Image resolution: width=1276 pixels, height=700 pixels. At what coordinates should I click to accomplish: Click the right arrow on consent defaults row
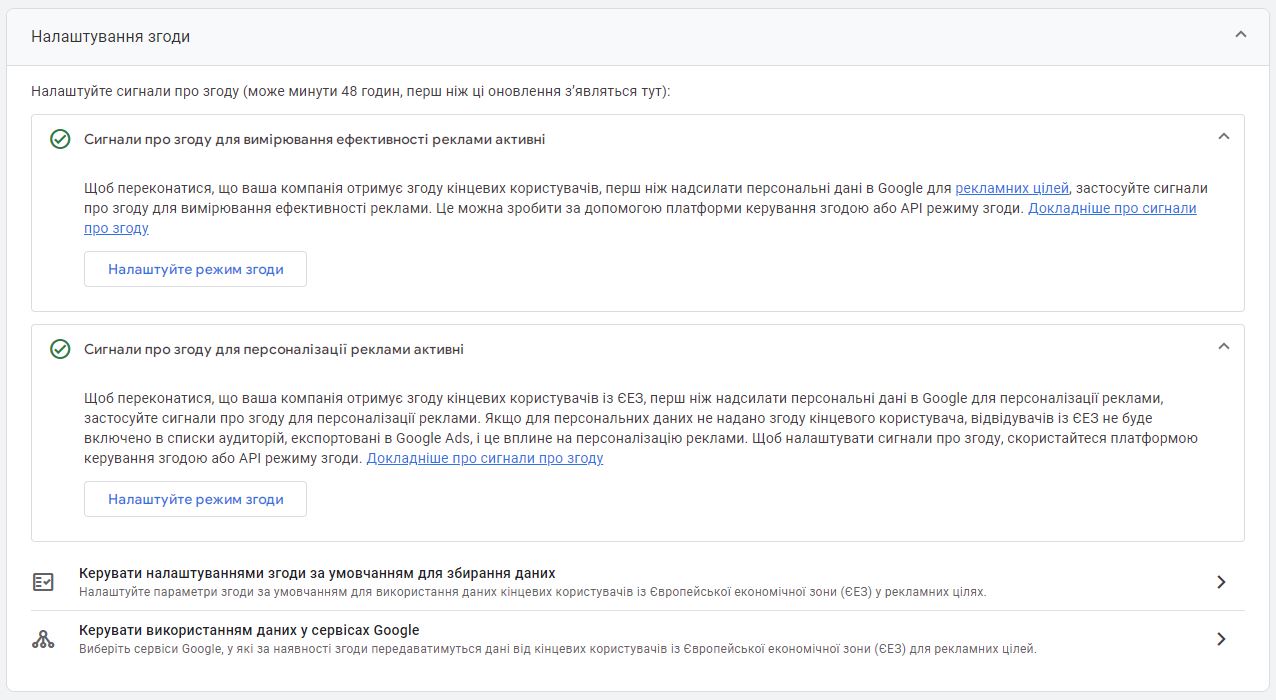1222,580
